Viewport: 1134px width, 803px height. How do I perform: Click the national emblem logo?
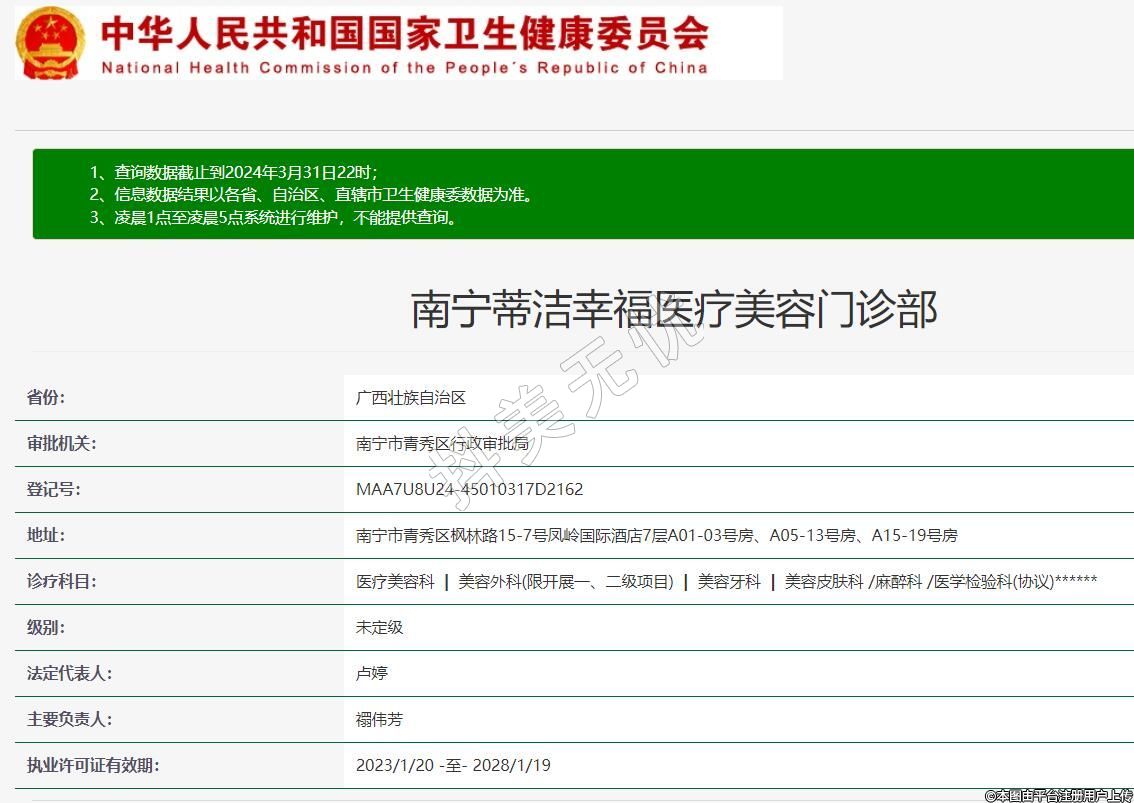pyautogui.click(x=51, y=43)
